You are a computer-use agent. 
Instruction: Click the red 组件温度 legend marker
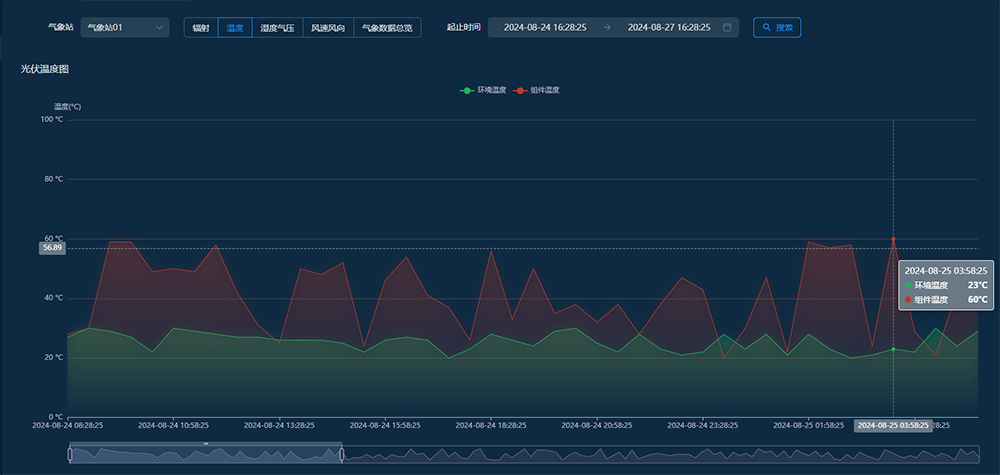coord(520,90)
